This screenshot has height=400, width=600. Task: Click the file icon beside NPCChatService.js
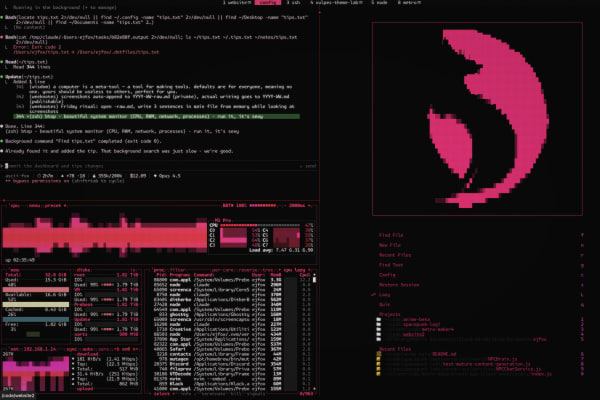[x=378, y=369]
